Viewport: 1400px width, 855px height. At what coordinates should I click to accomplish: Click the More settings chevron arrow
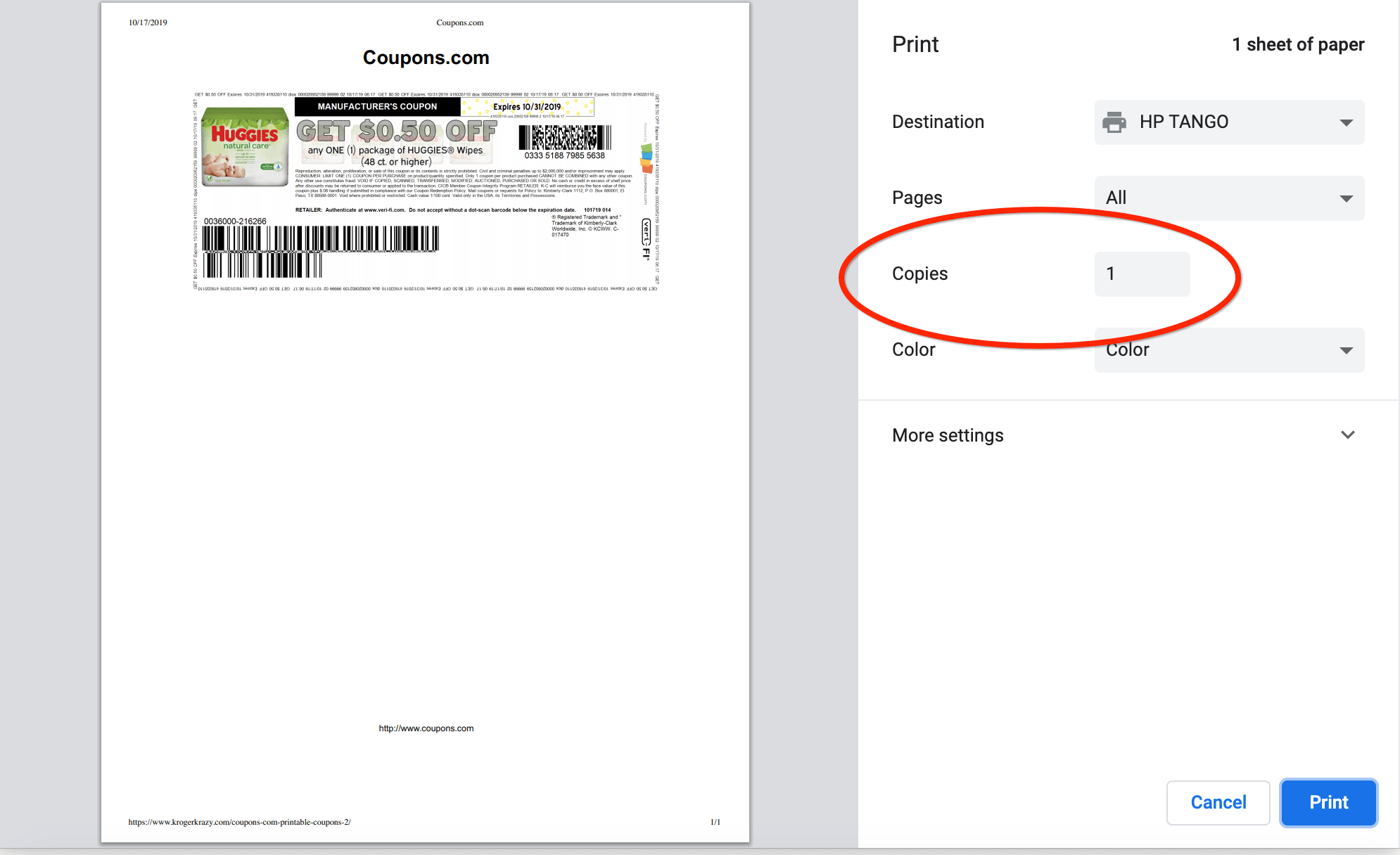tap(1347, 435)
